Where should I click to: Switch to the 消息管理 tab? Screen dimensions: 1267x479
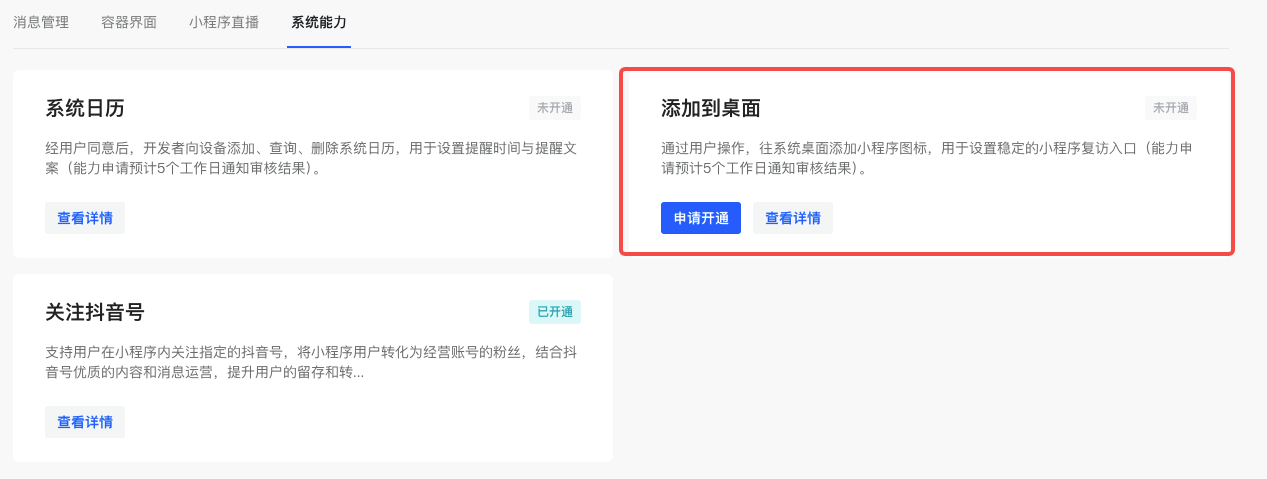coord(41,22)
